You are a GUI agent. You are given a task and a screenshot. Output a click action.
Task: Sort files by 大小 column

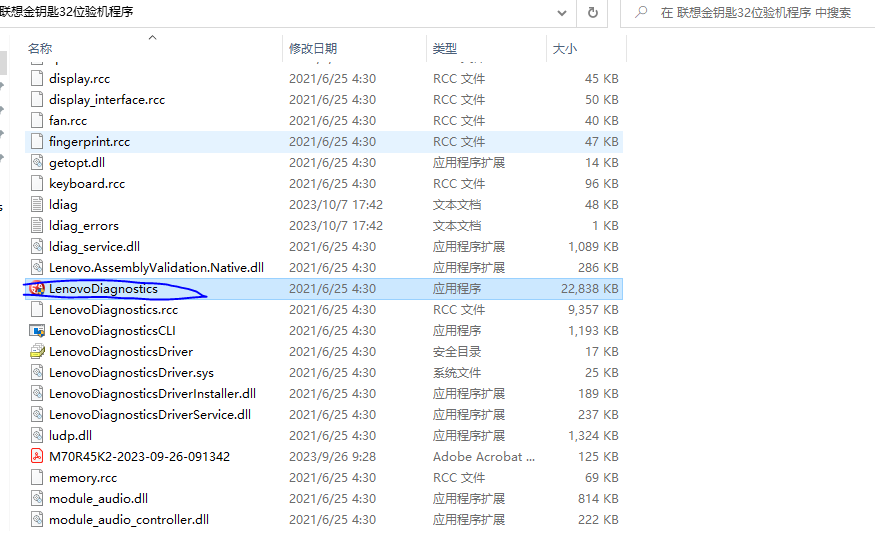tap(565, 49)
